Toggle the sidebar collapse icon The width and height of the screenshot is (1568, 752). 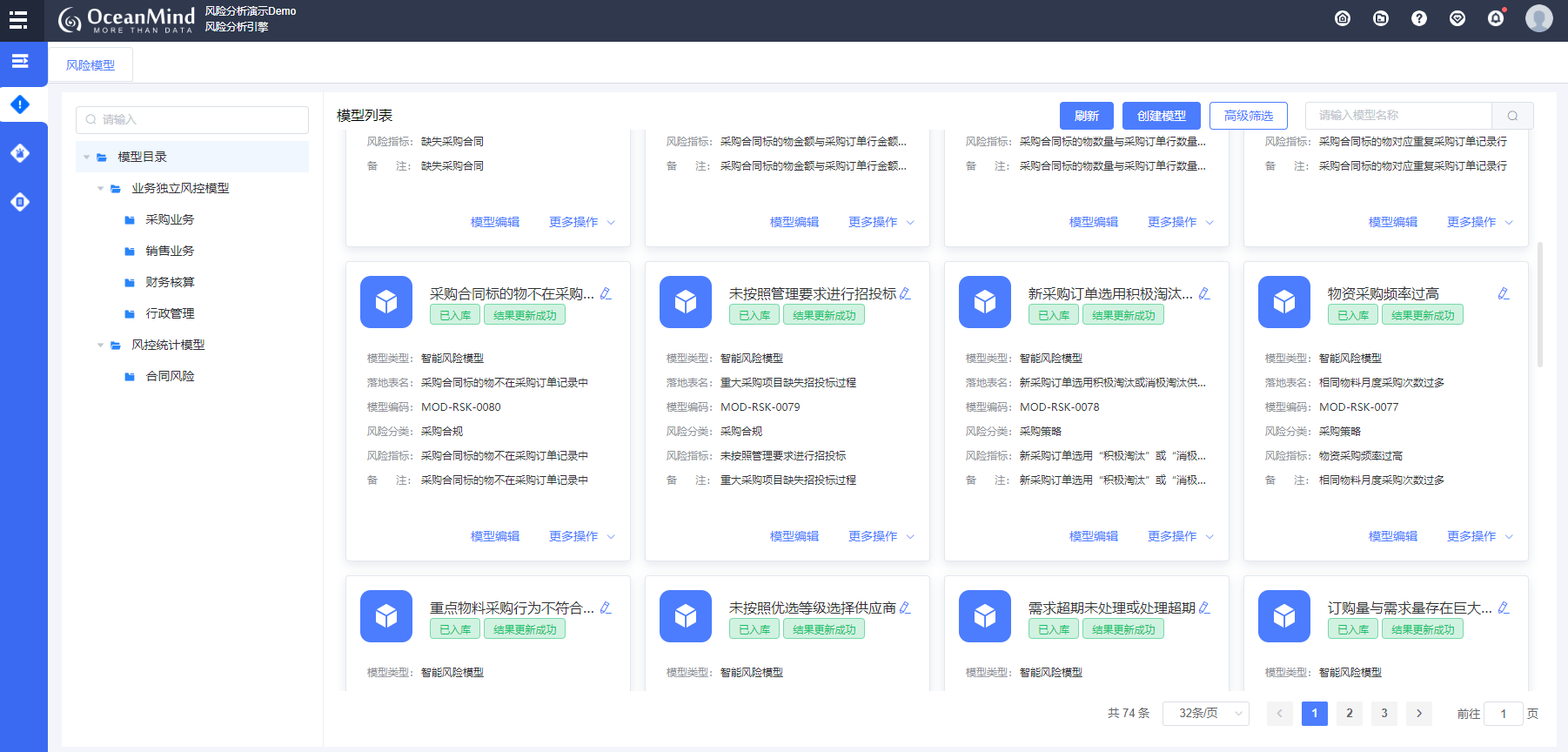pyautogui.click(x=20, y=61)
